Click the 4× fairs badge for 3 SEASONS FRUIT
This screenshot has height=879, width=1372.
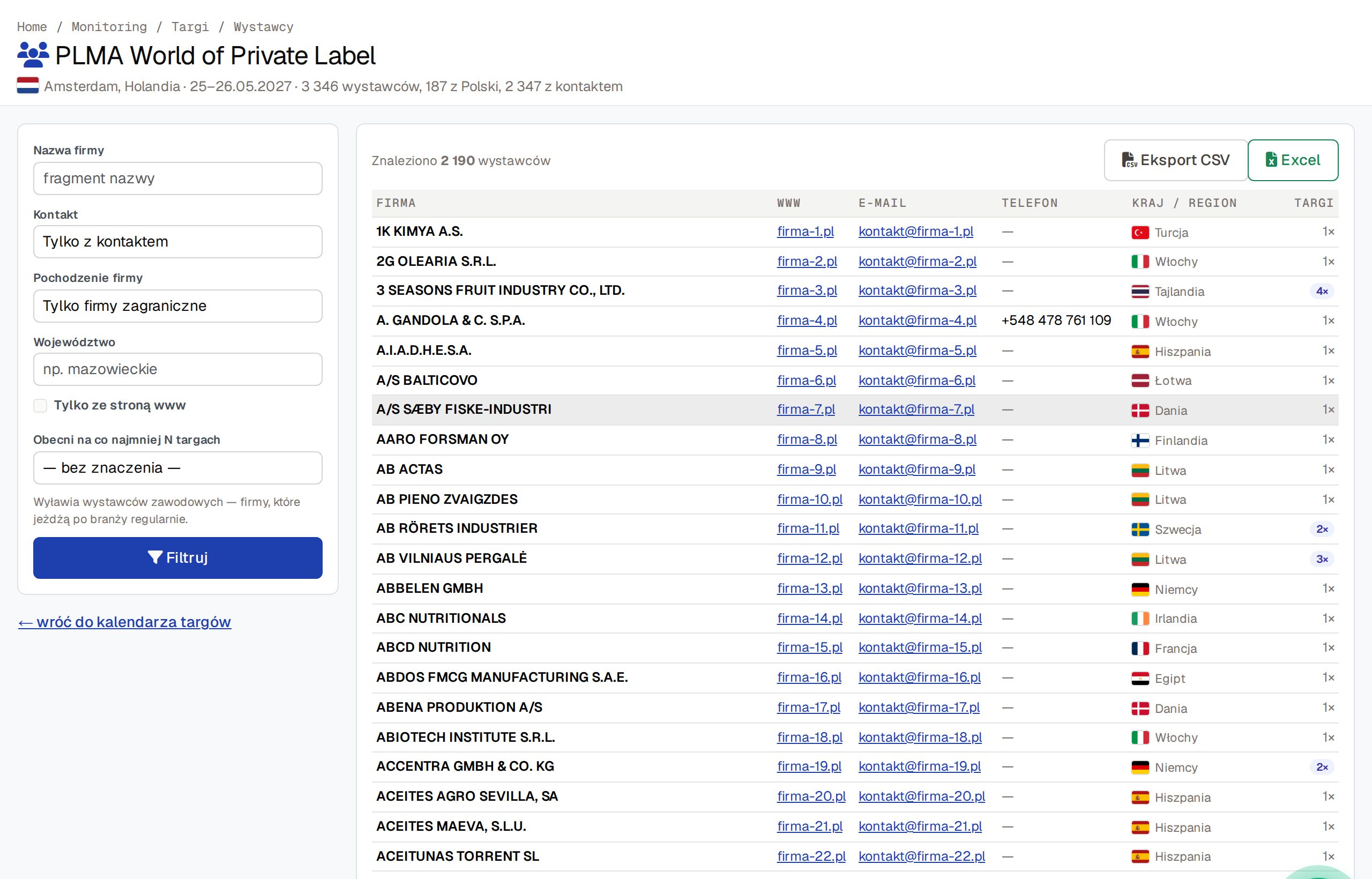coord(1322,291)
